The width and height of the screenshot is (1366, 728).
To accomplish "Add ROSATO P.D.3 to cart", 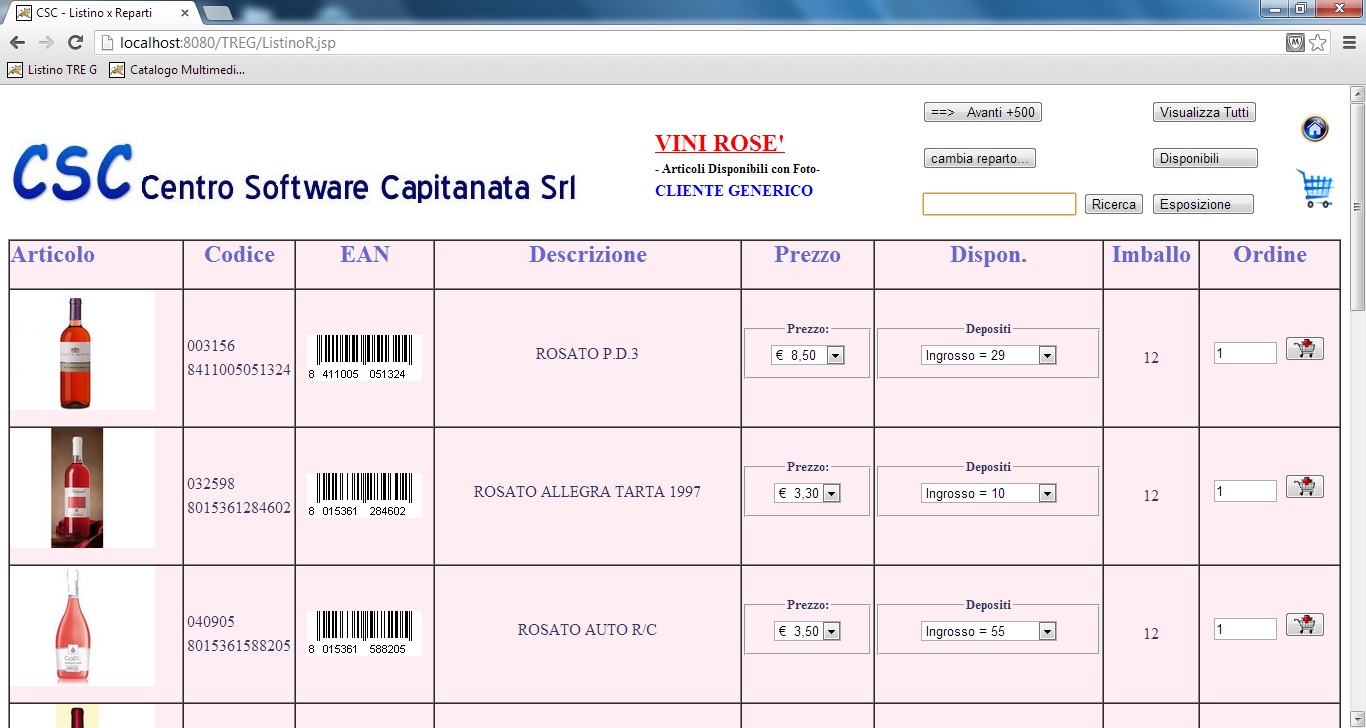I will click(1304, 349).
